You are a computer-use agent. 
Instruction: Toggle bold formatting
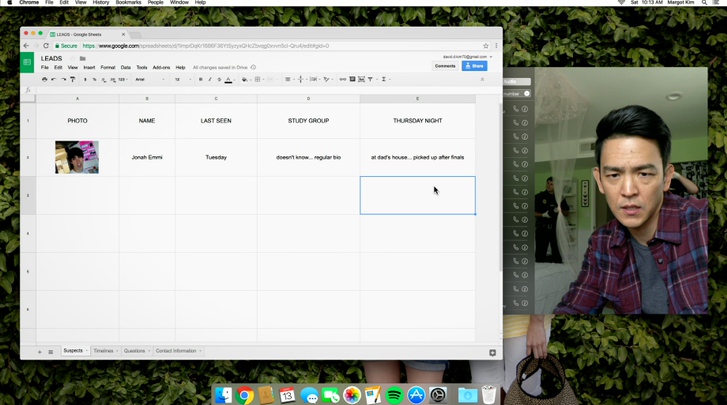point(201,79)
